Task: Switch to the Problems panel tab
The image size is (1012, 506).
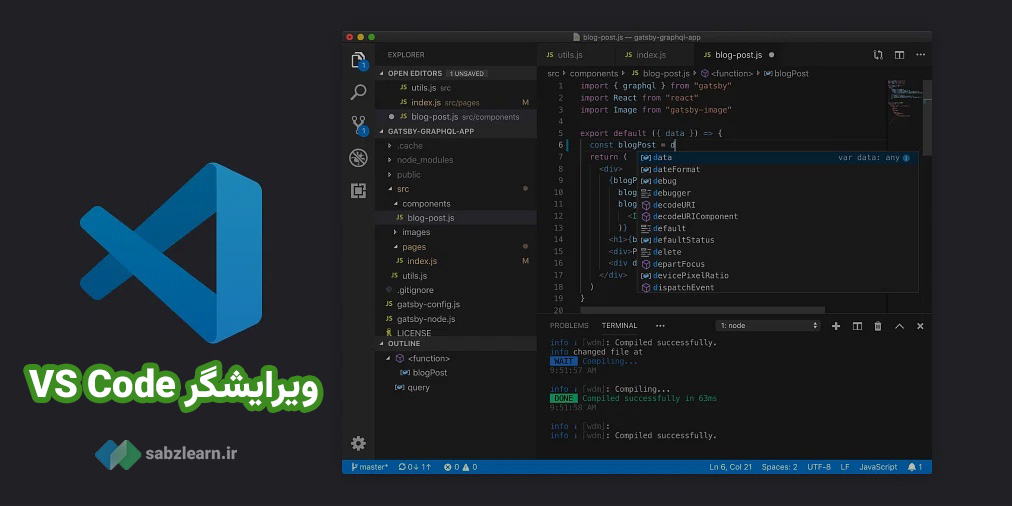Action: coord(569,326)
